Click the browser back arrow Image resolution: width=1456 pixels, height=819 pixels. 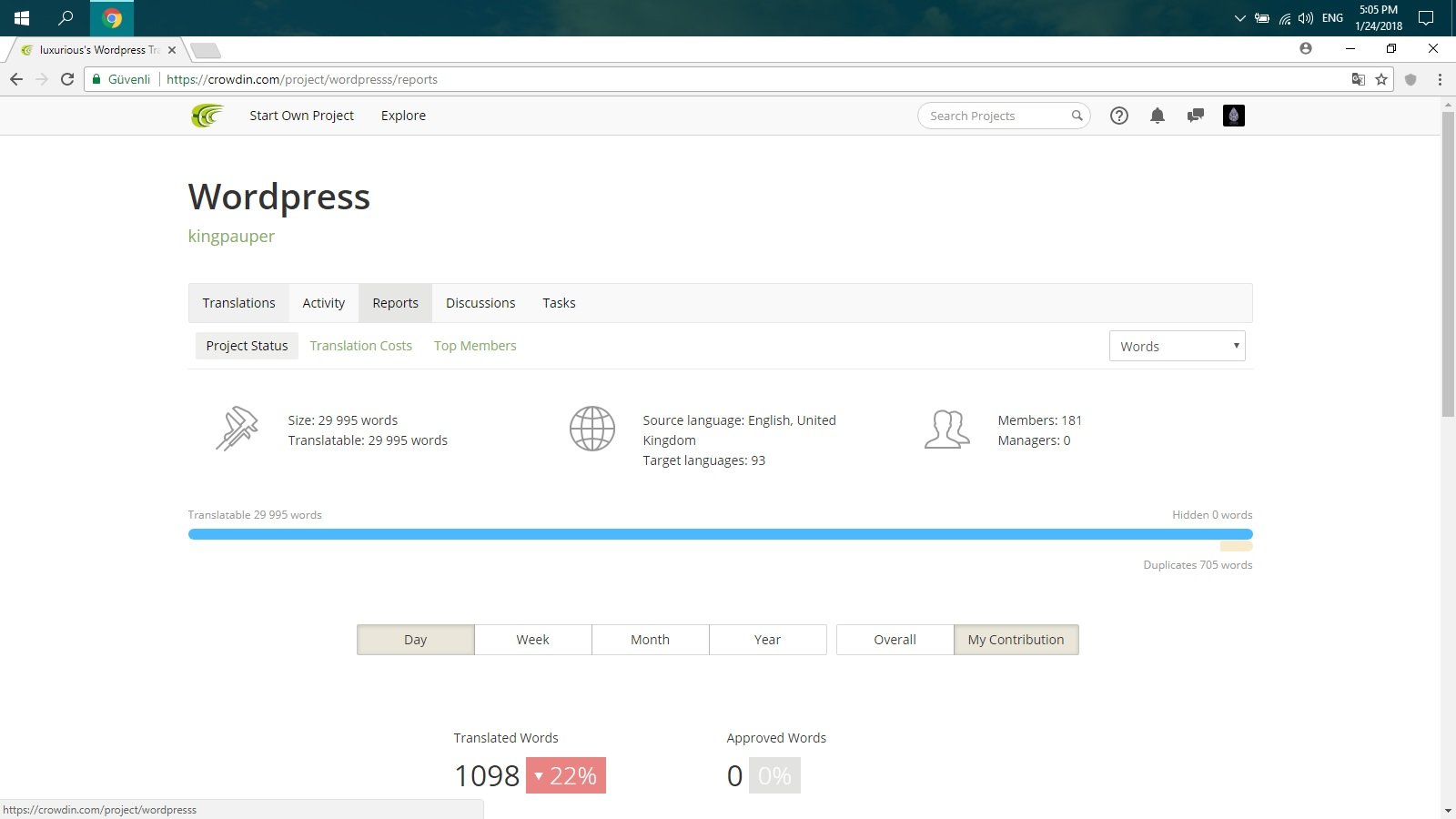click(x=16, y=79)
